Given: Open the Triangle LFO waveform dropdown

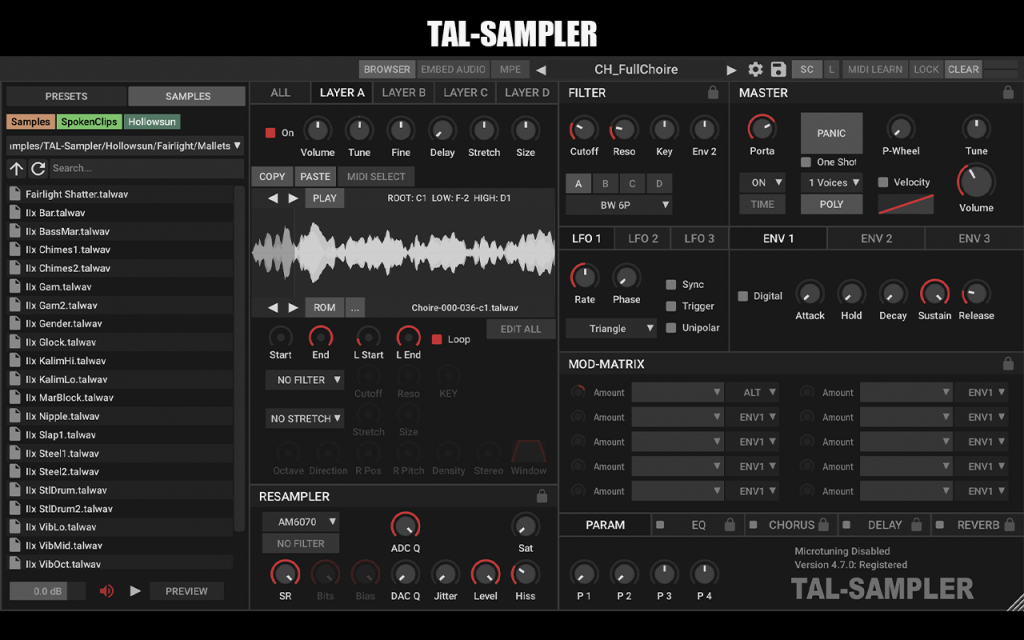Looking at the screenshot, I should coord(611,328).
